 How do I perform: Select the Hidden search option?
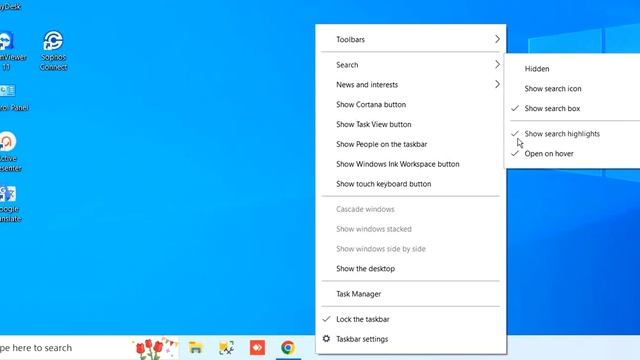(x=573, y=69)
